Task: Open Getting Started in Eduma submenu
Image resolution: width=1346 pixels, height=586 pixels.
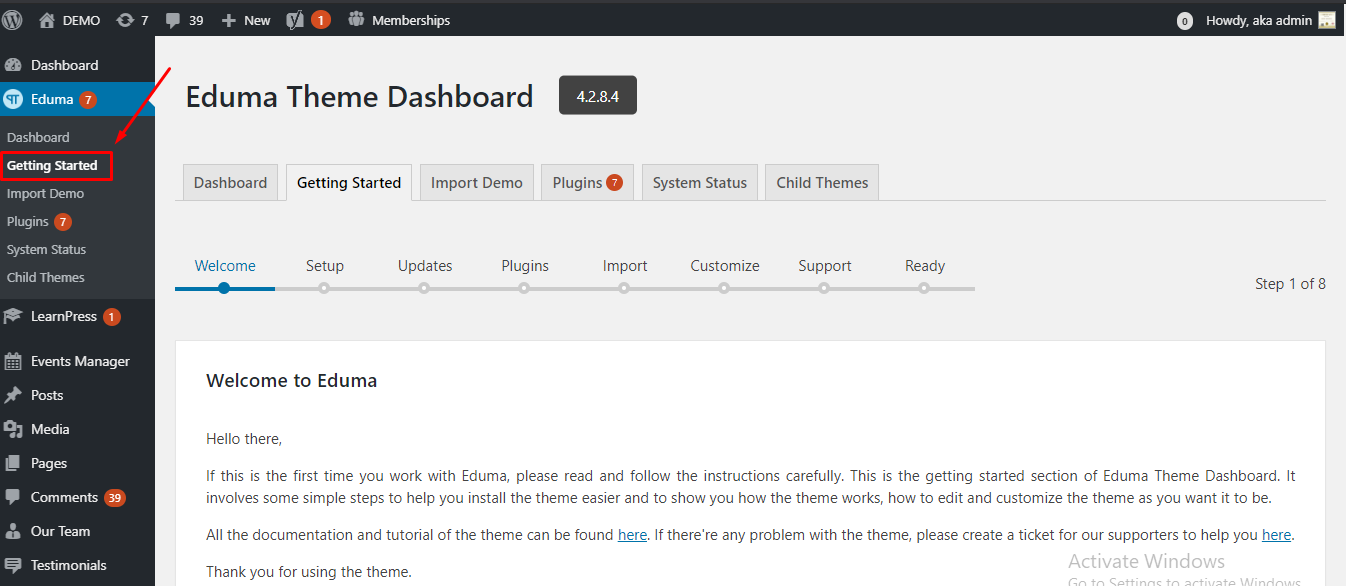Action: click(x=52, y=165)
